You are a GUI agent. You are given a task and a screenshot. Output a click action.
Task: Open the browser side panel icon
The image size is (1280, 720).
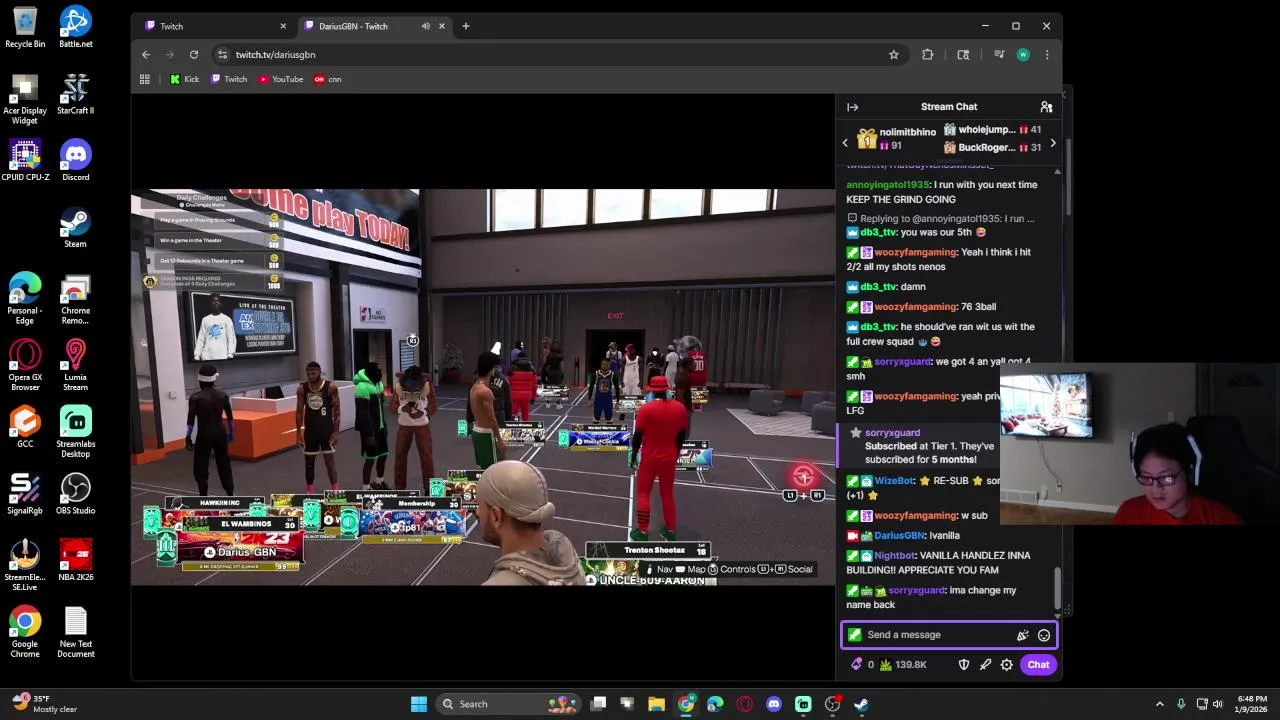pos(963,54)
